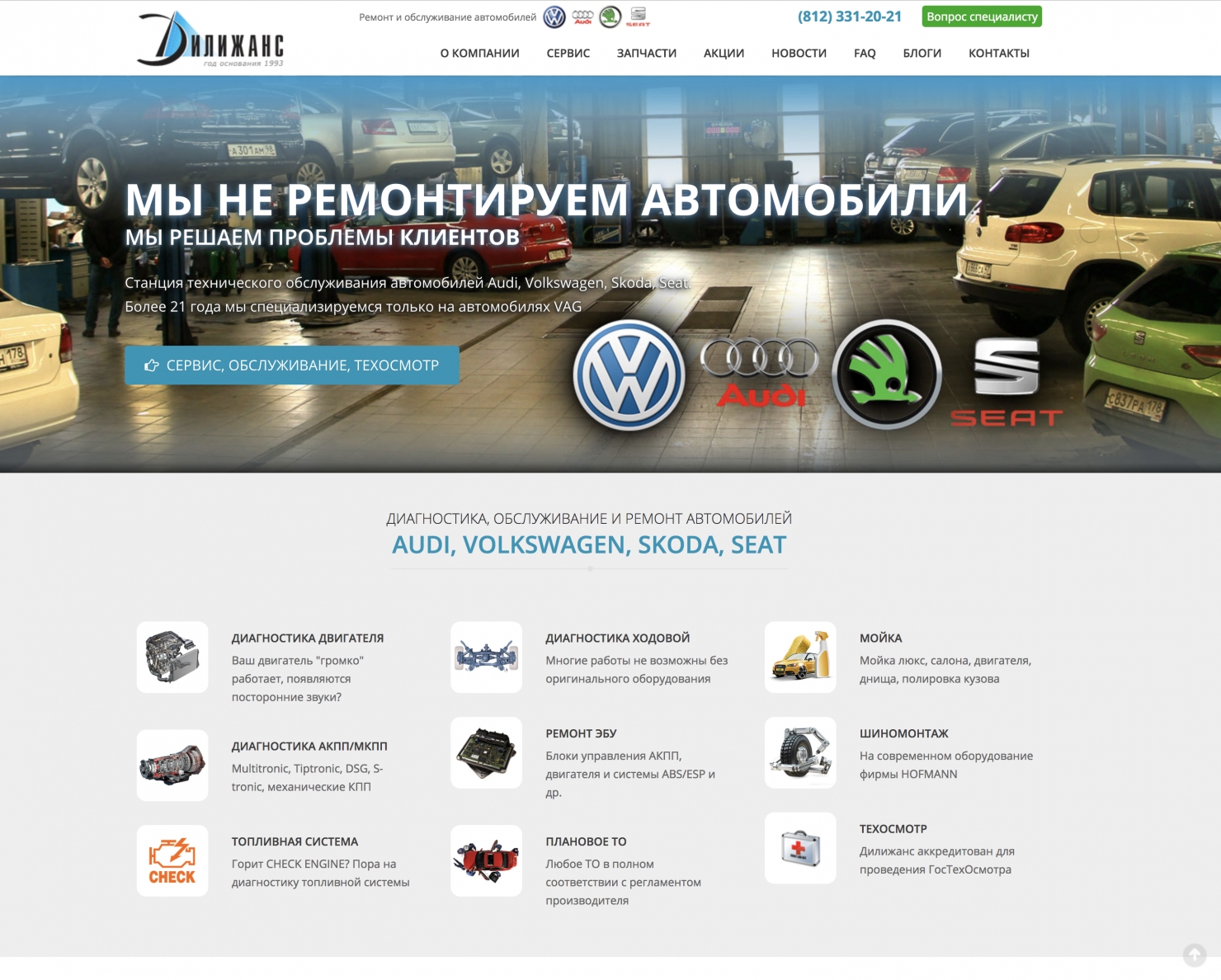The width and height of the screenshot is (1221, 980).
Task: Click the phone number (812) 331-20-21
Action: coord(850,16)
